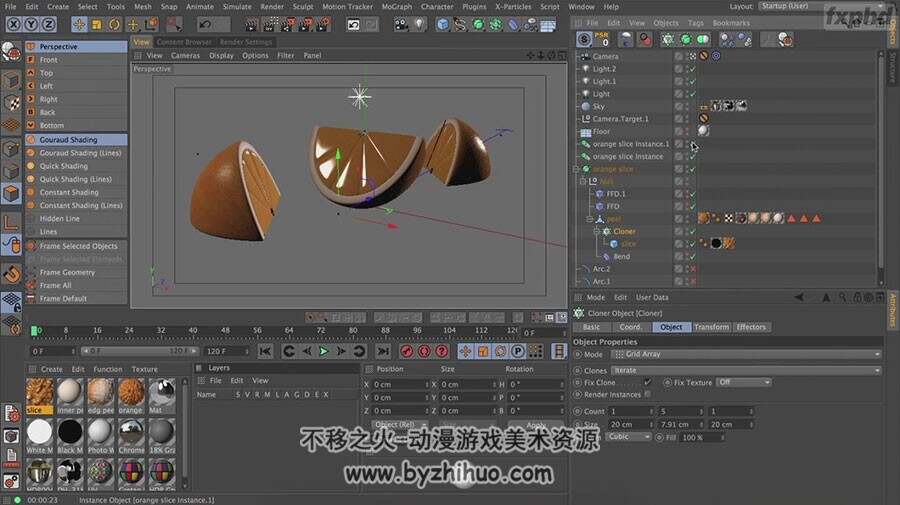Toggle enable checkmark for Bend deformer
The image size is (900, 505).
tap(693, 257)
